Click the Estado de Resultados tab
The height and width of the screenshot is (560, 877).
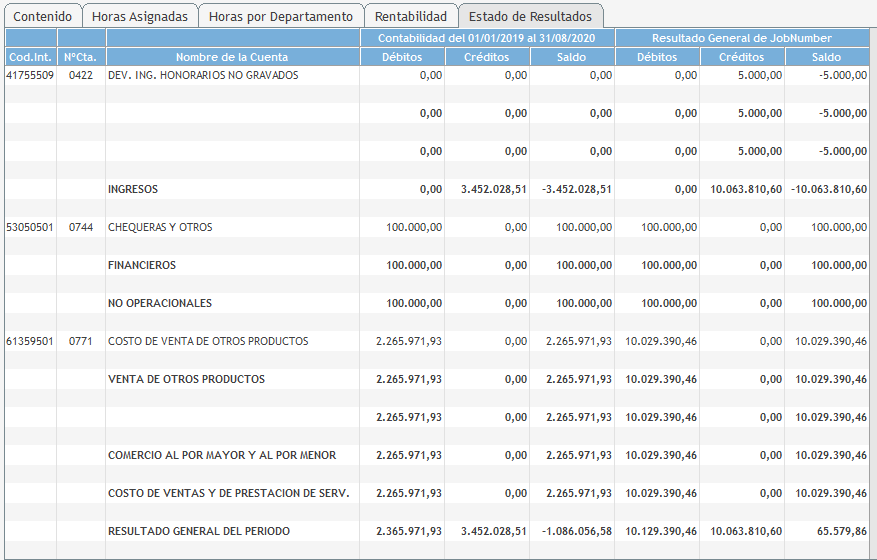click(x=530, y=17)
